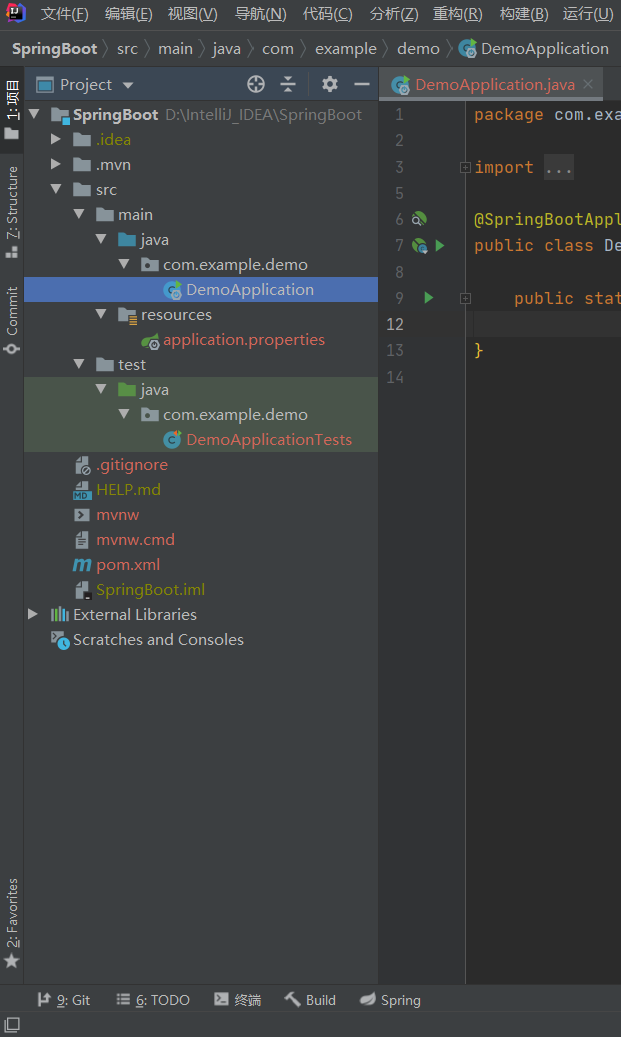Expand the .mvn folder
The image size is (621, 1037).
(x=56, y=164)
